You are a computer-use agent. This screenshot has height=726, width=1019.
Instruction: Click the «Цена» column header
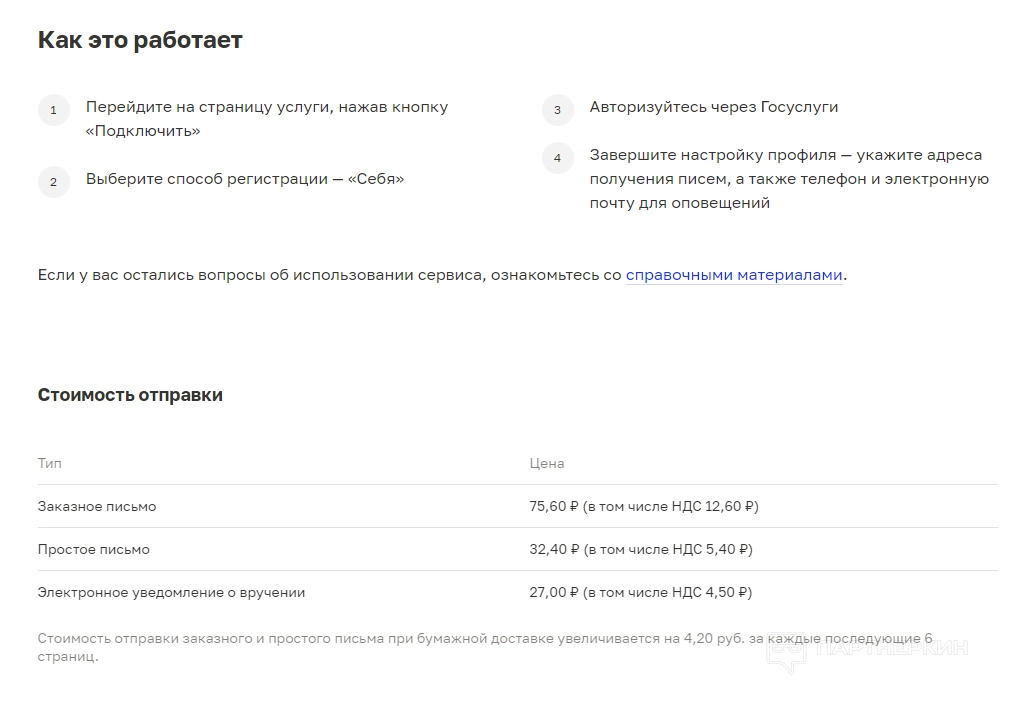[546, 463]
